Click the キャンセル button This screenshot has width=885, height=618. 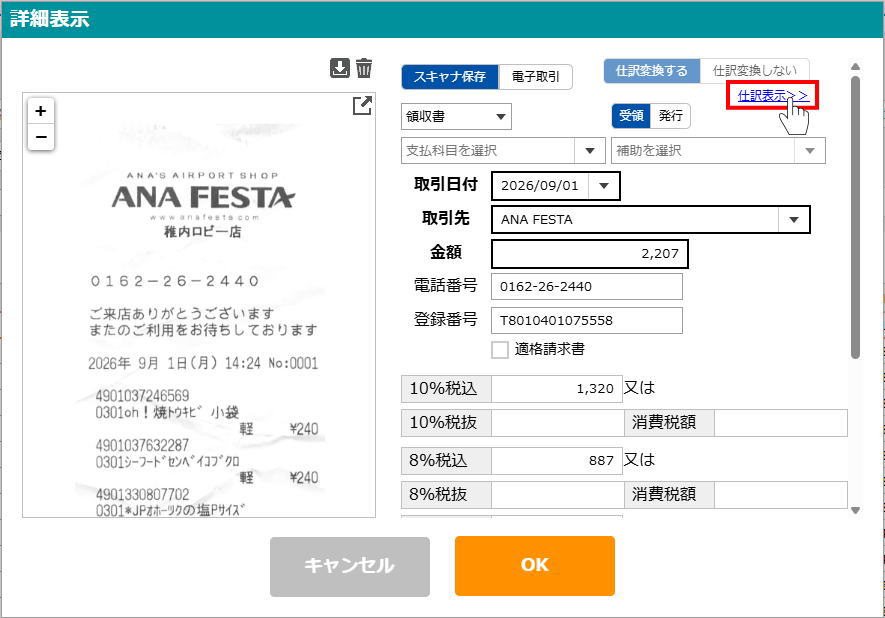(x=349, y=566)
